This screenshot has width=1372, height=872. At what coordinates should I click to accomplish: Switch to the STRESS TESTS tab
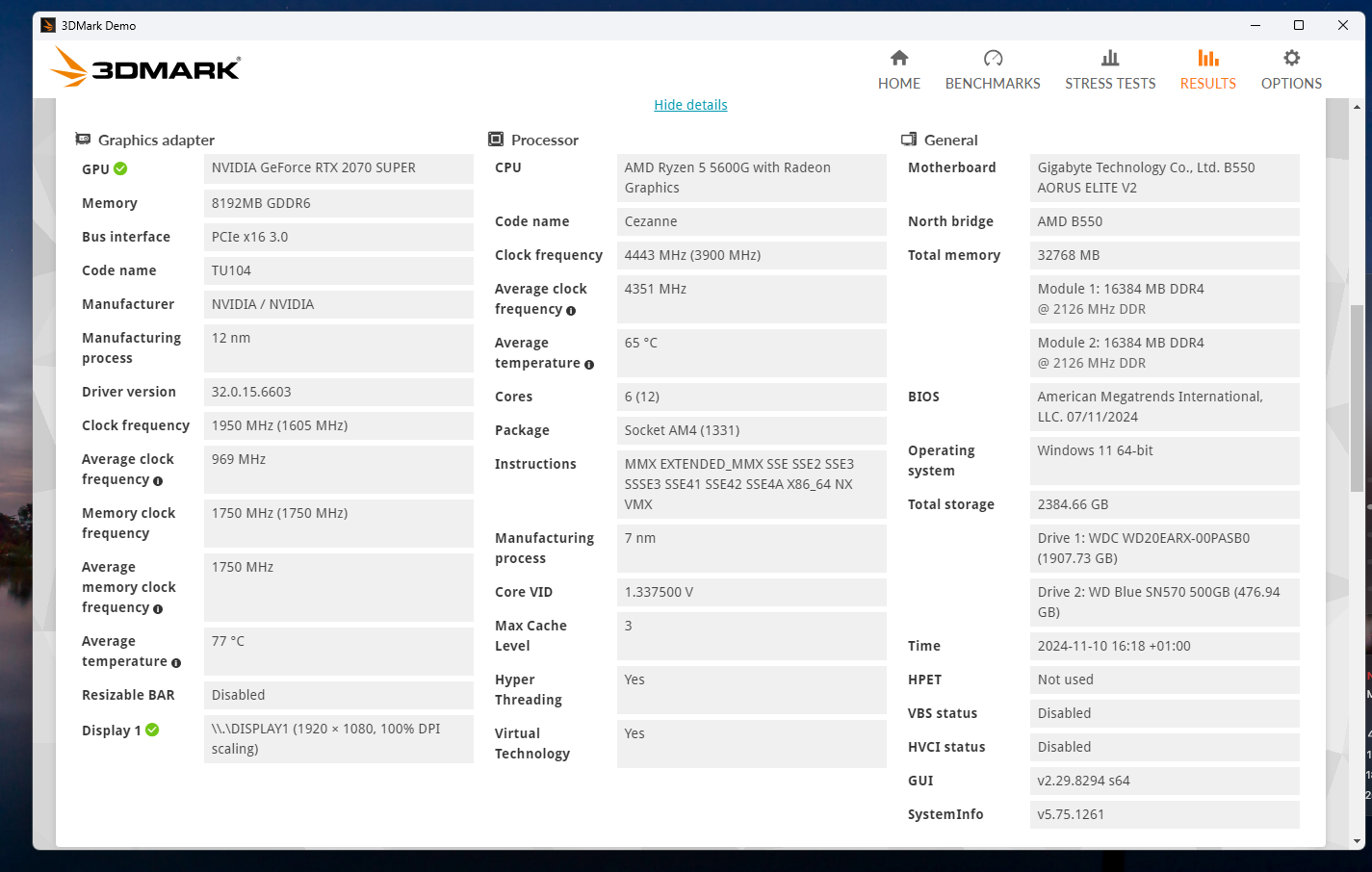coord(1110,70)
